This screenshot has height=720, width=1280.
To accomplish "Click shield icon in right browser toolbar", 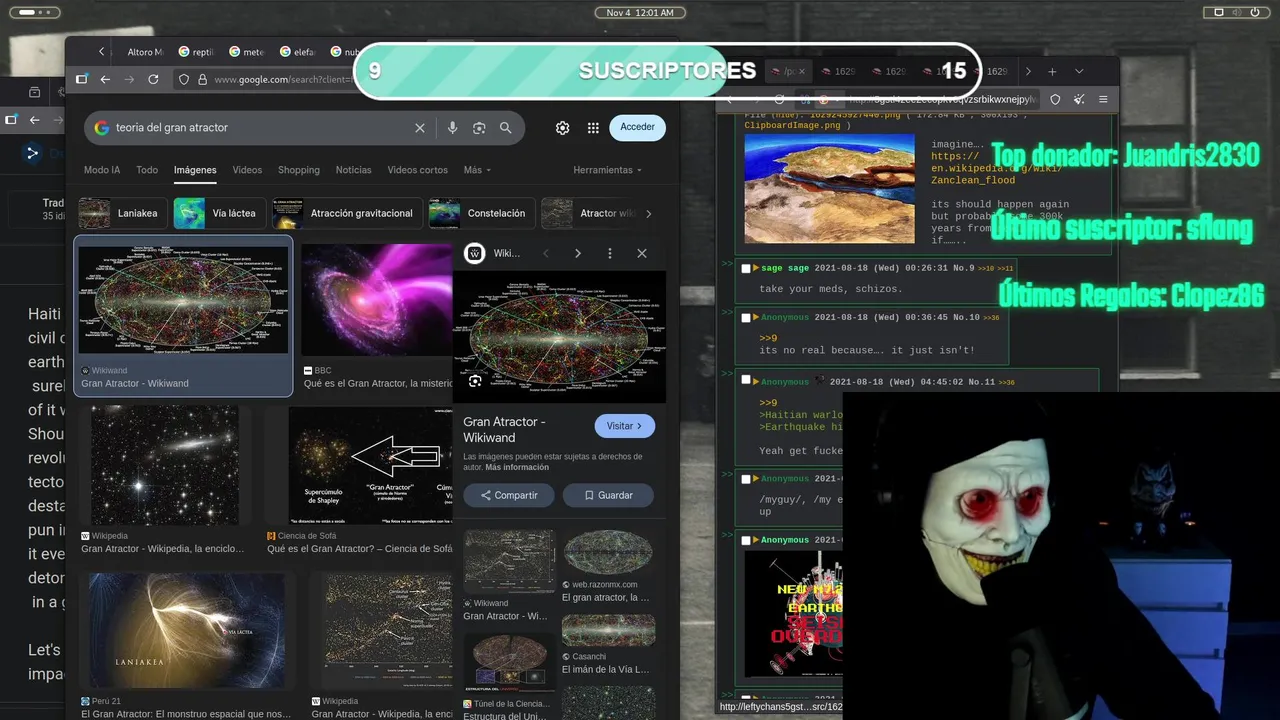I will pyautogui.click(x=1055, y=99).
